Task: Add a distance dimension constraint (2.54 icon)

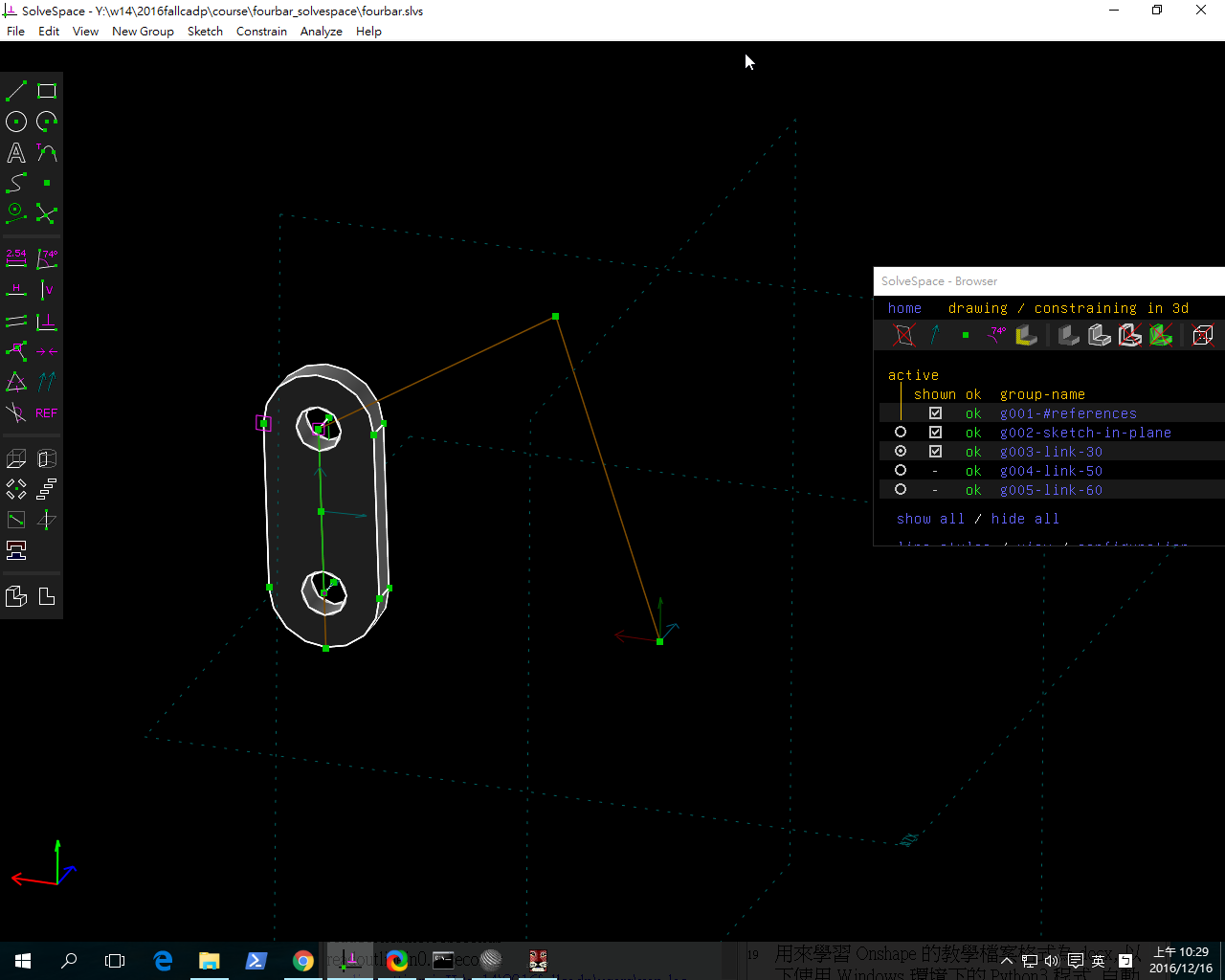Action: click(16, 258)
